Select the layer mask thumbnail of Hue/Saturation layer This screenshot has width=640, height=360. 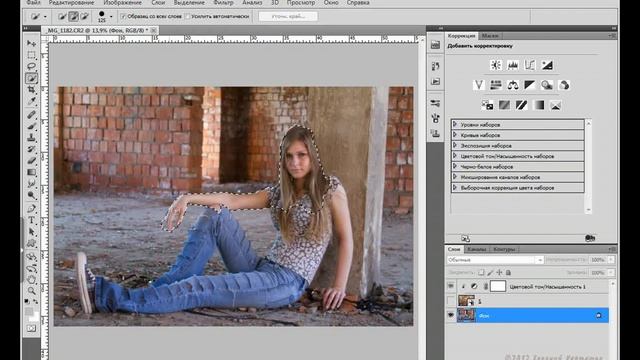(x=498, y=286)
